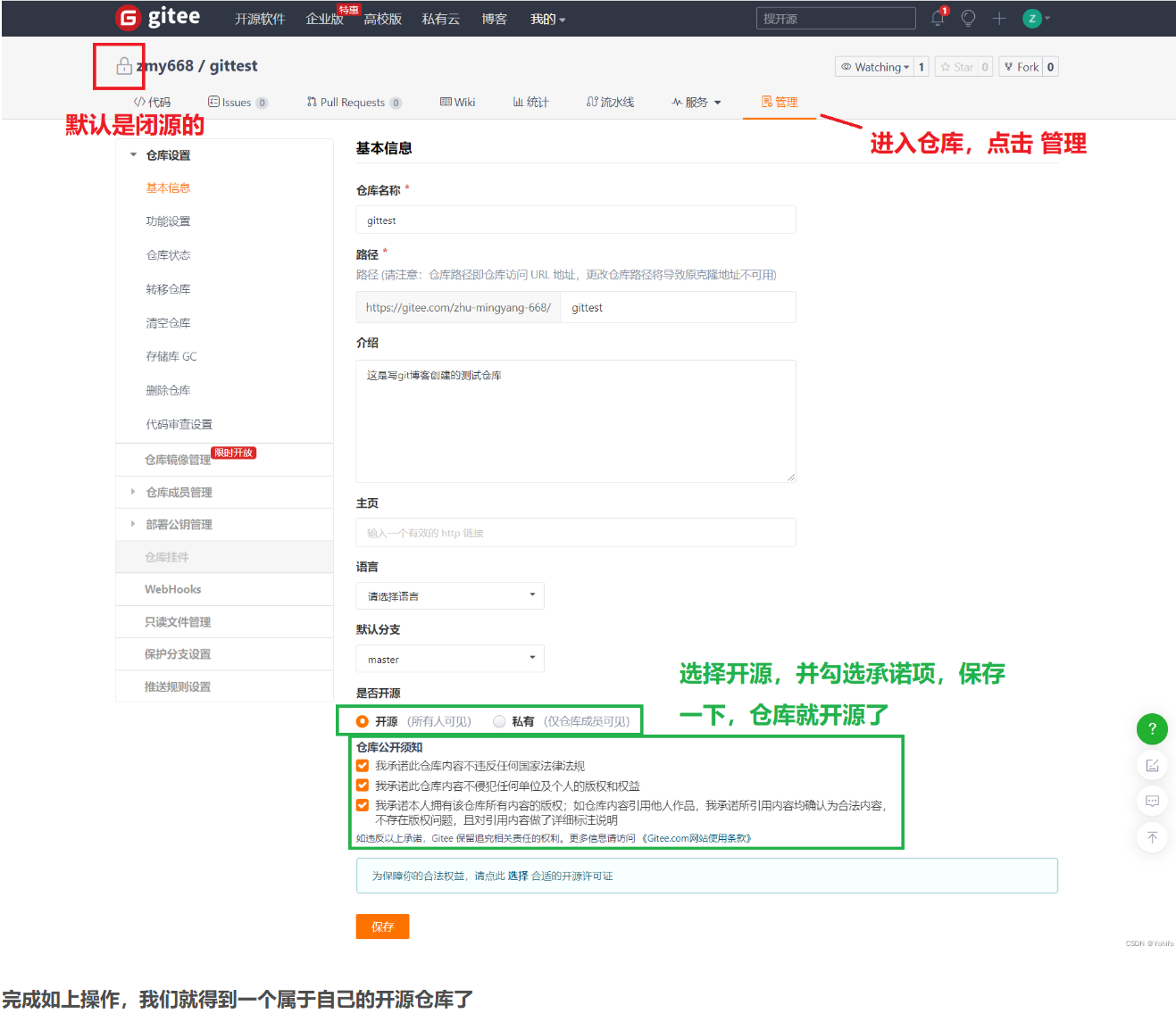The height and width of the screenshot is (1022, 1176).
Task: Open the 请选择语言 language dropdown
Action: pyautogui.click(x=450, y=595)
